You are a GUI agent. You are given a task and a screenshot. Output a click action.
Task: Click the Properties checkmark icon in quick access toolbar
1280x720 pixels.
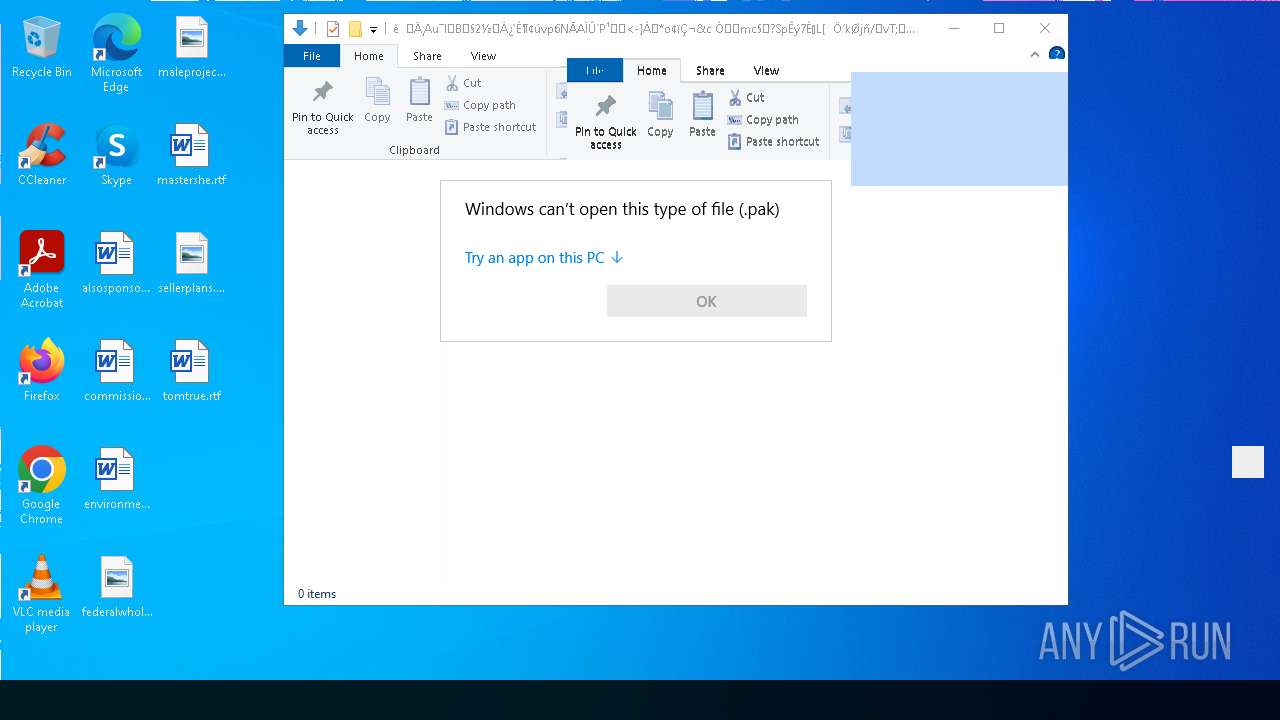pyautogui.click(x=334, y=29)
